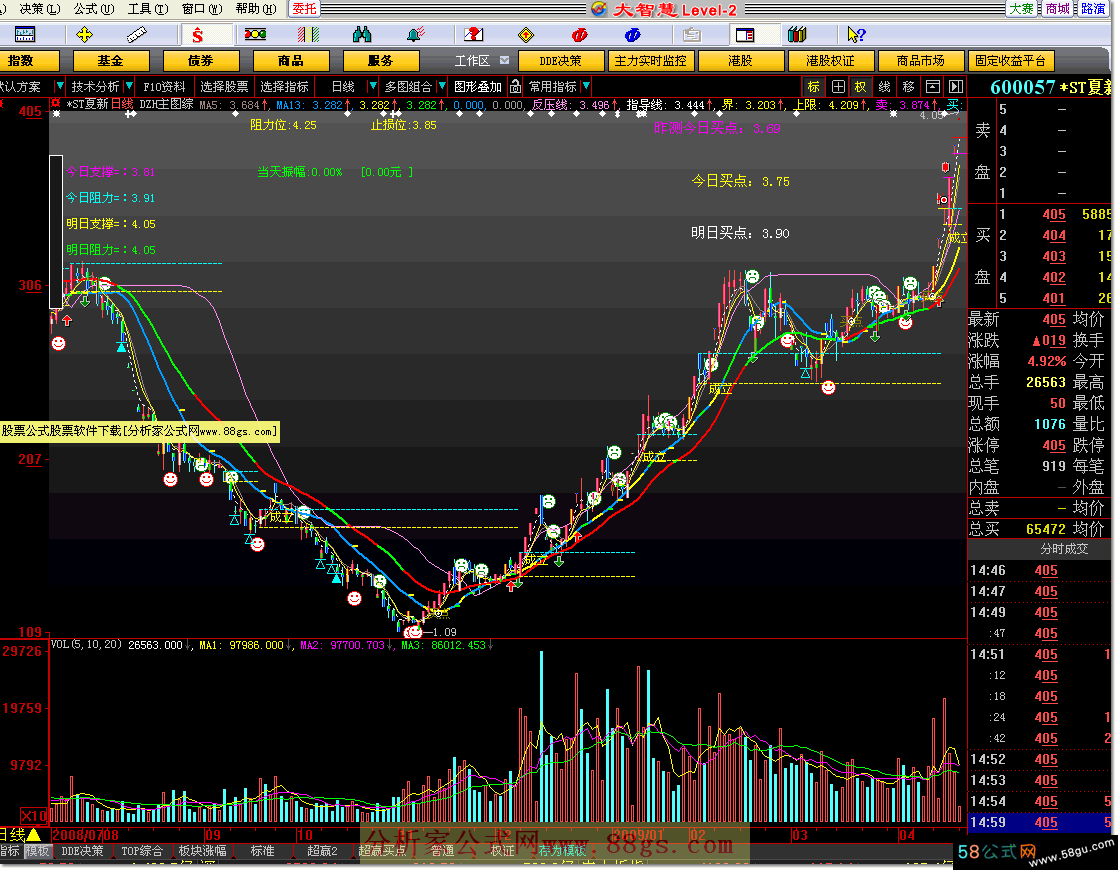
Task: Click the 图形叠加 overlay option
Action: point(478,86)
